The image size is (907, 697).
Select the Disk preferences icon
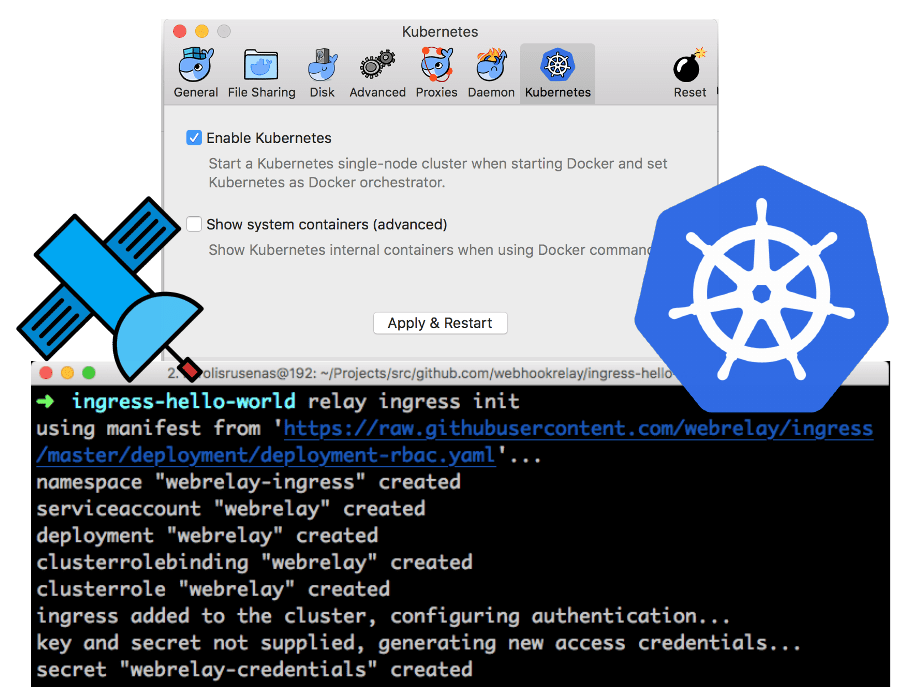[322, 70]
